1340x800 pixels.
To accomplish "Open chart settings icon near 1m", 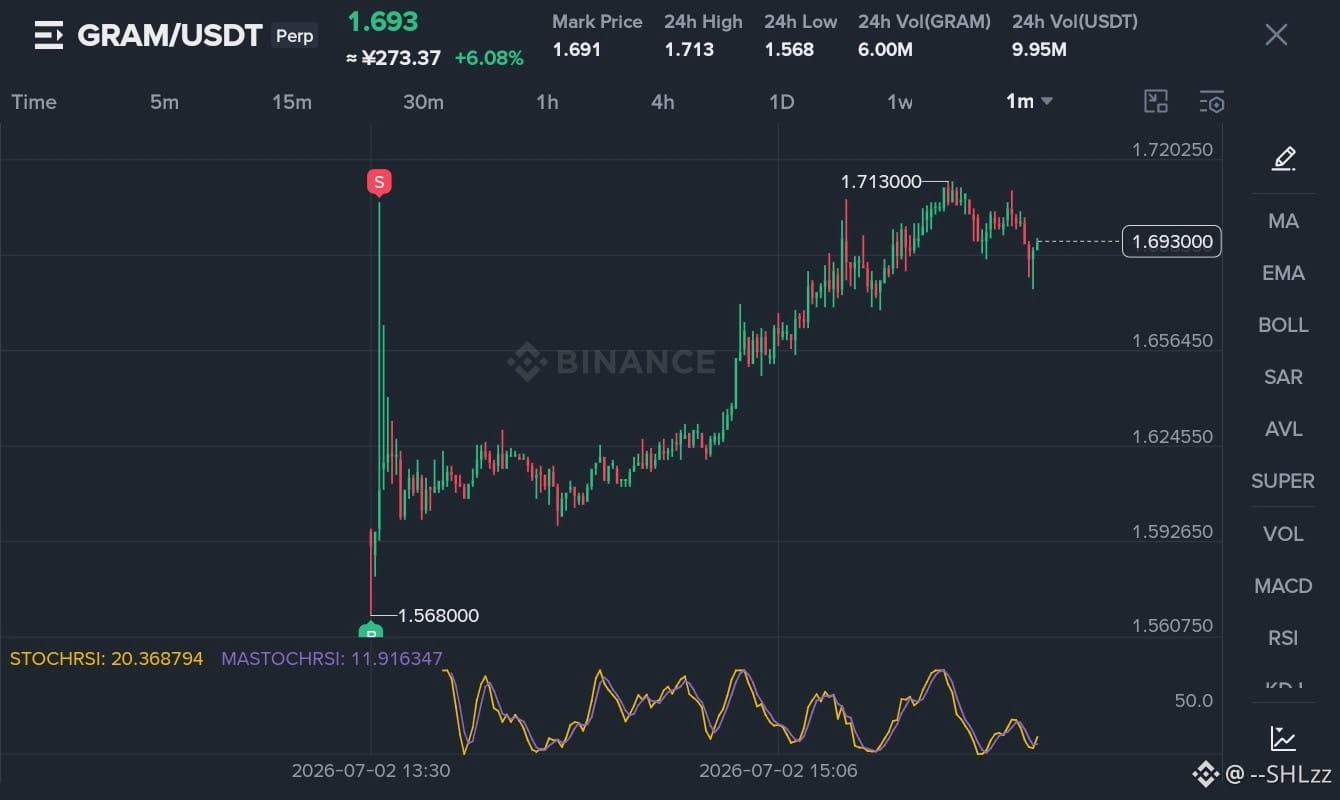I will (x=1211, y=101).
